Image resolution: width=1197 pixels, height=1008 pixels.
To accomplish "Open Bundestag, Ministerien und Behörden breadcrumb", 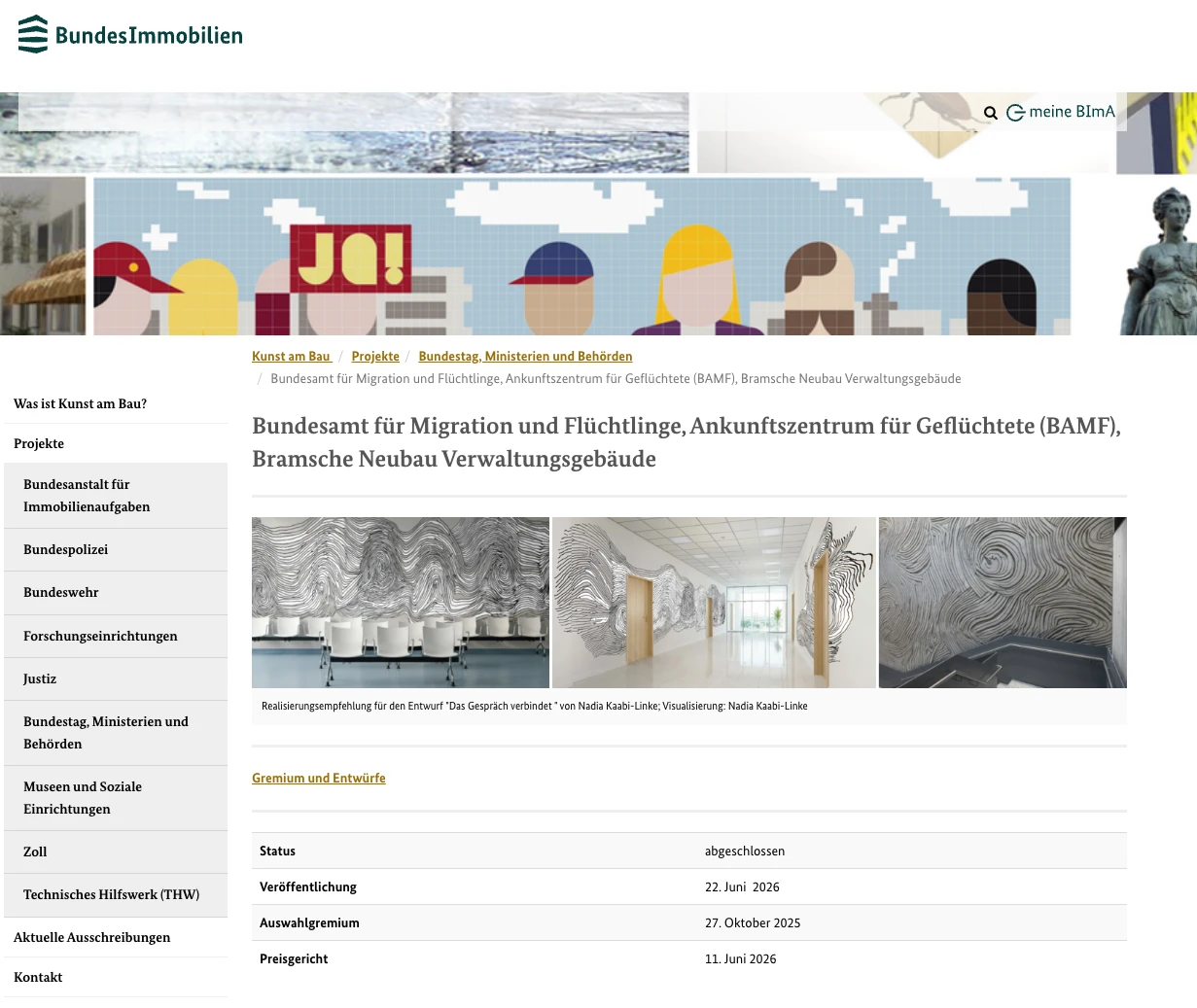I will [x=525, y=357].
